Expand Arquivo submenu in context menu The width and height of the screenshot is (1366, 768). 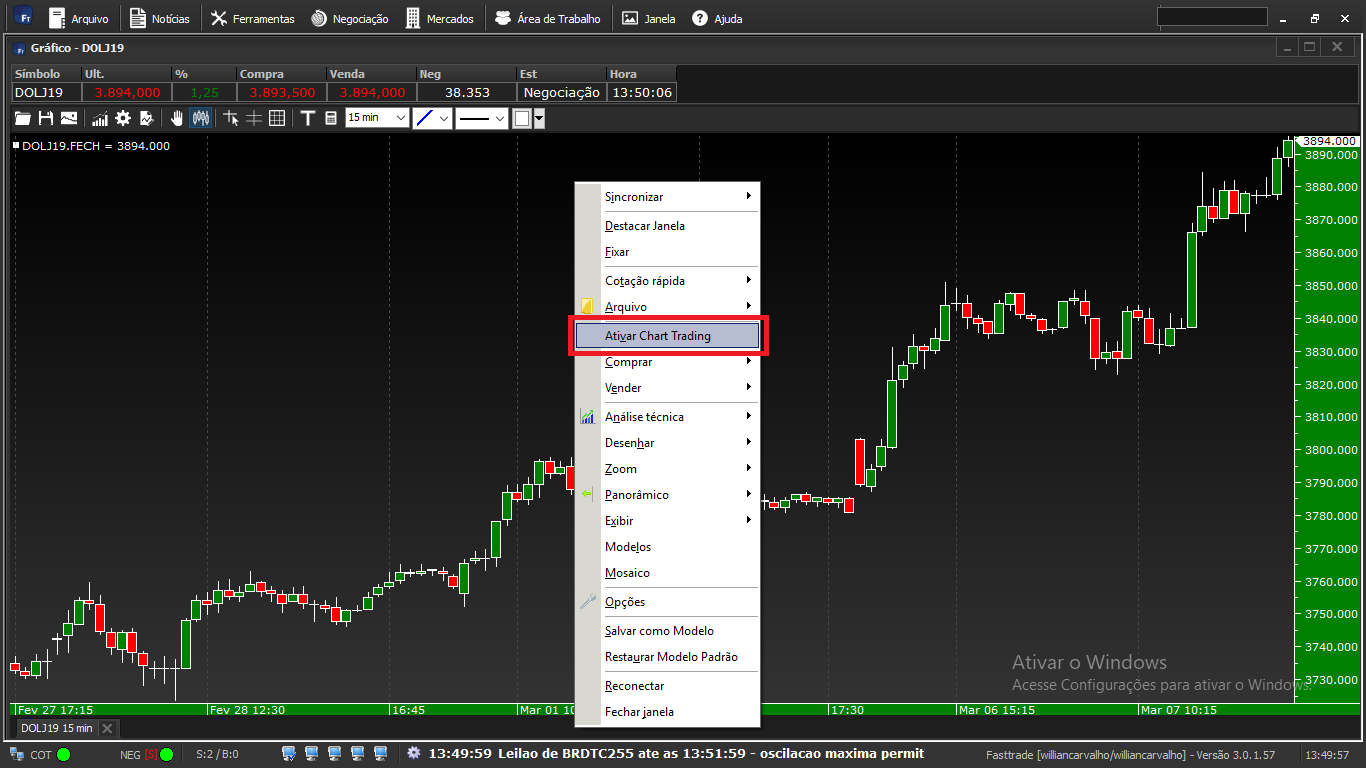(667, 307)
